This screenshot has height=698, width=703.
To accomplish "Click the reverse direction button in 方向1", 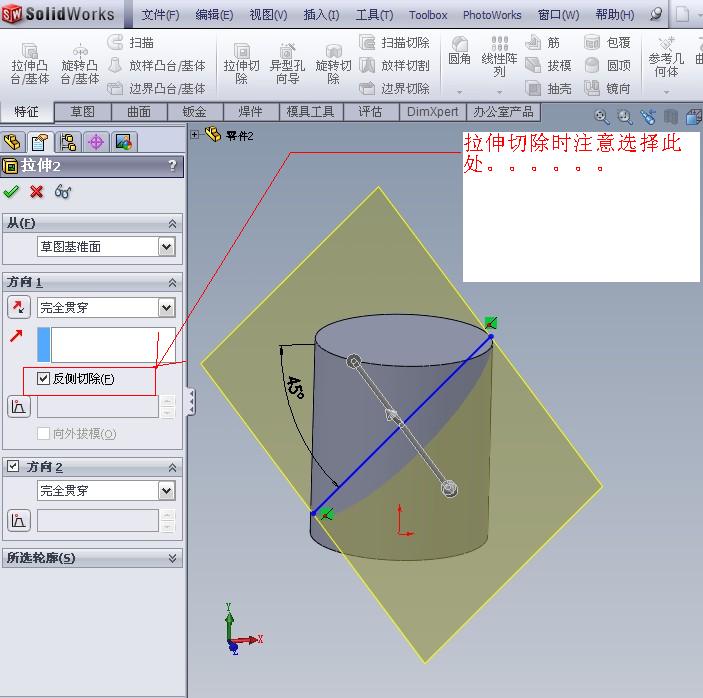I will (x=19, y=307).
